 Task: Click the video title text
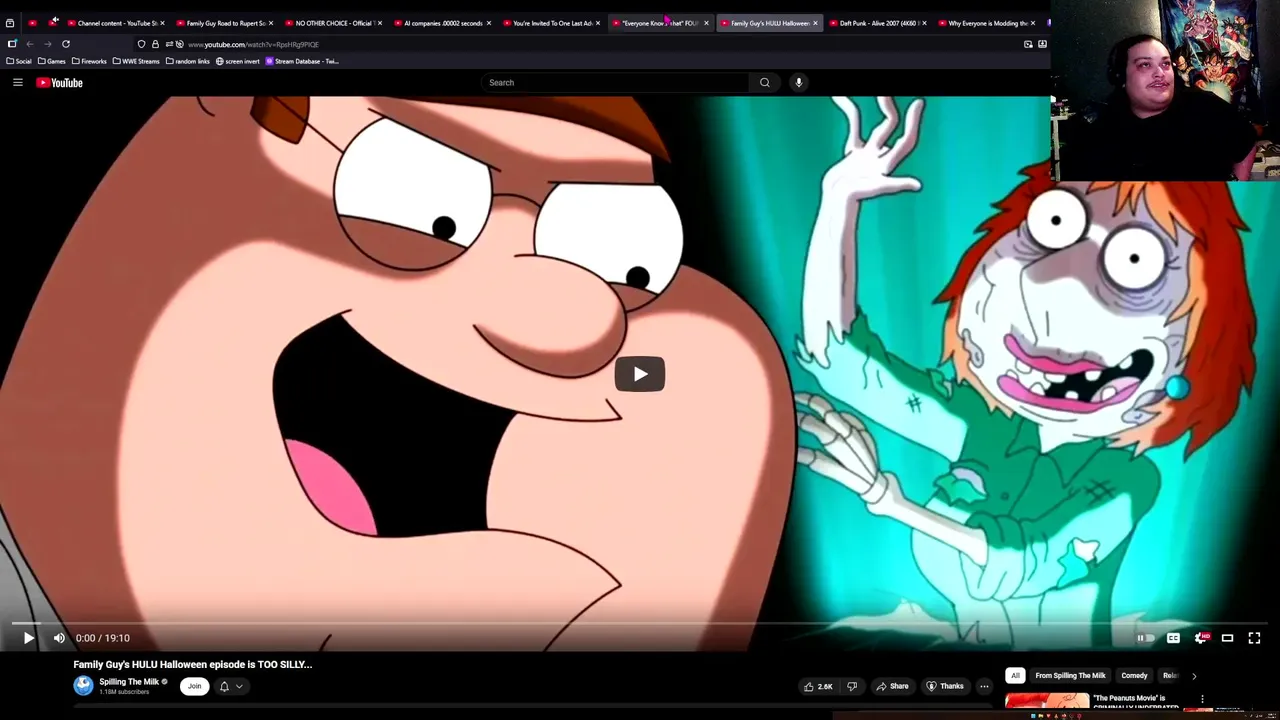(193, 664)
